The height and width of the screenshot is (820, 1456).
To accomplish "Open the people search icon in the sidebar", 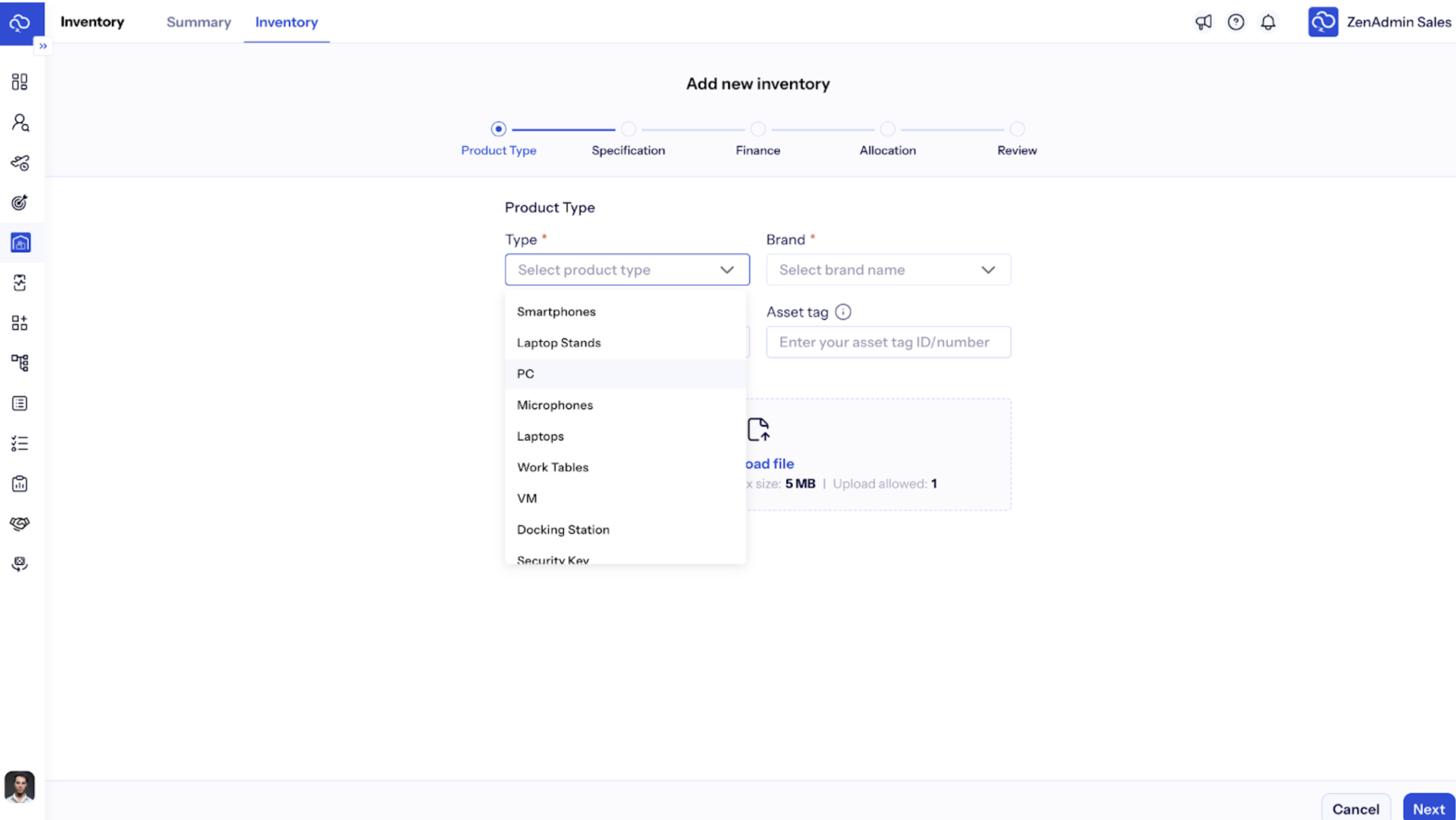I will pyautogui.click(x=20, y=123).
